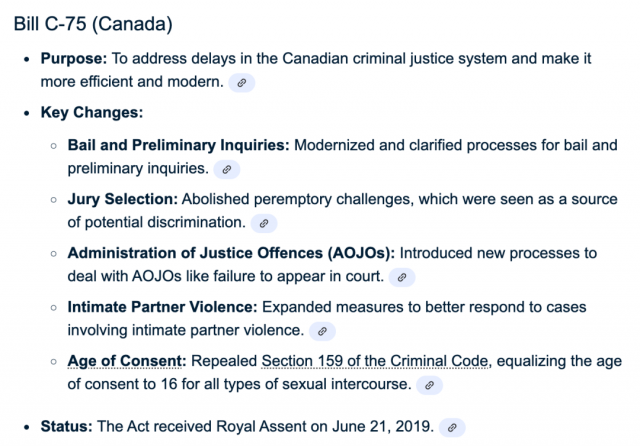Image resolution: width=640 pixels, height=446 pixels.
Task: Open citation link icon after Jury Selection
Action: click(x=264, y=223)
